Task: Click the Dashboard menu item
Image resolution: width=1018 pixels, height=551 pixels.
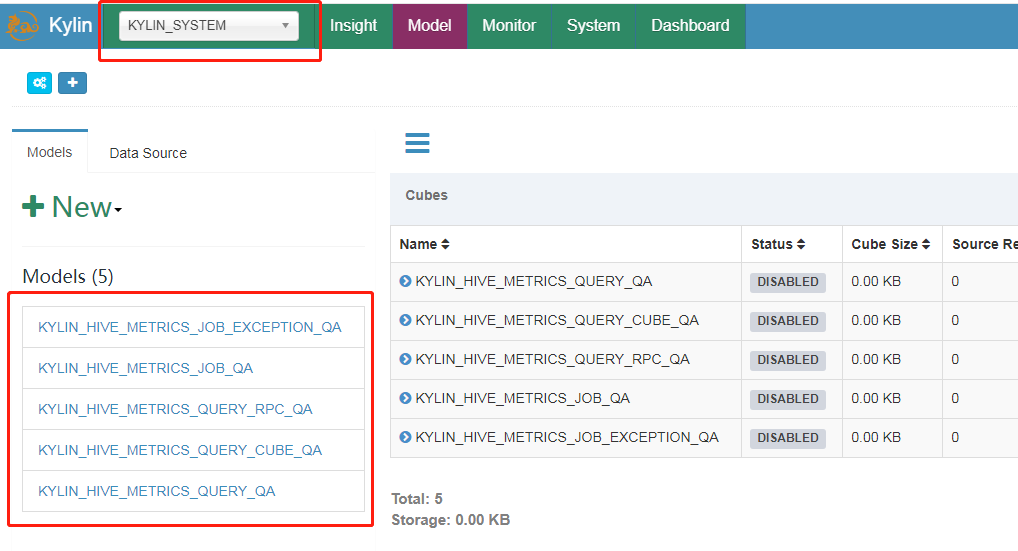Action: [x=690, y=26]
